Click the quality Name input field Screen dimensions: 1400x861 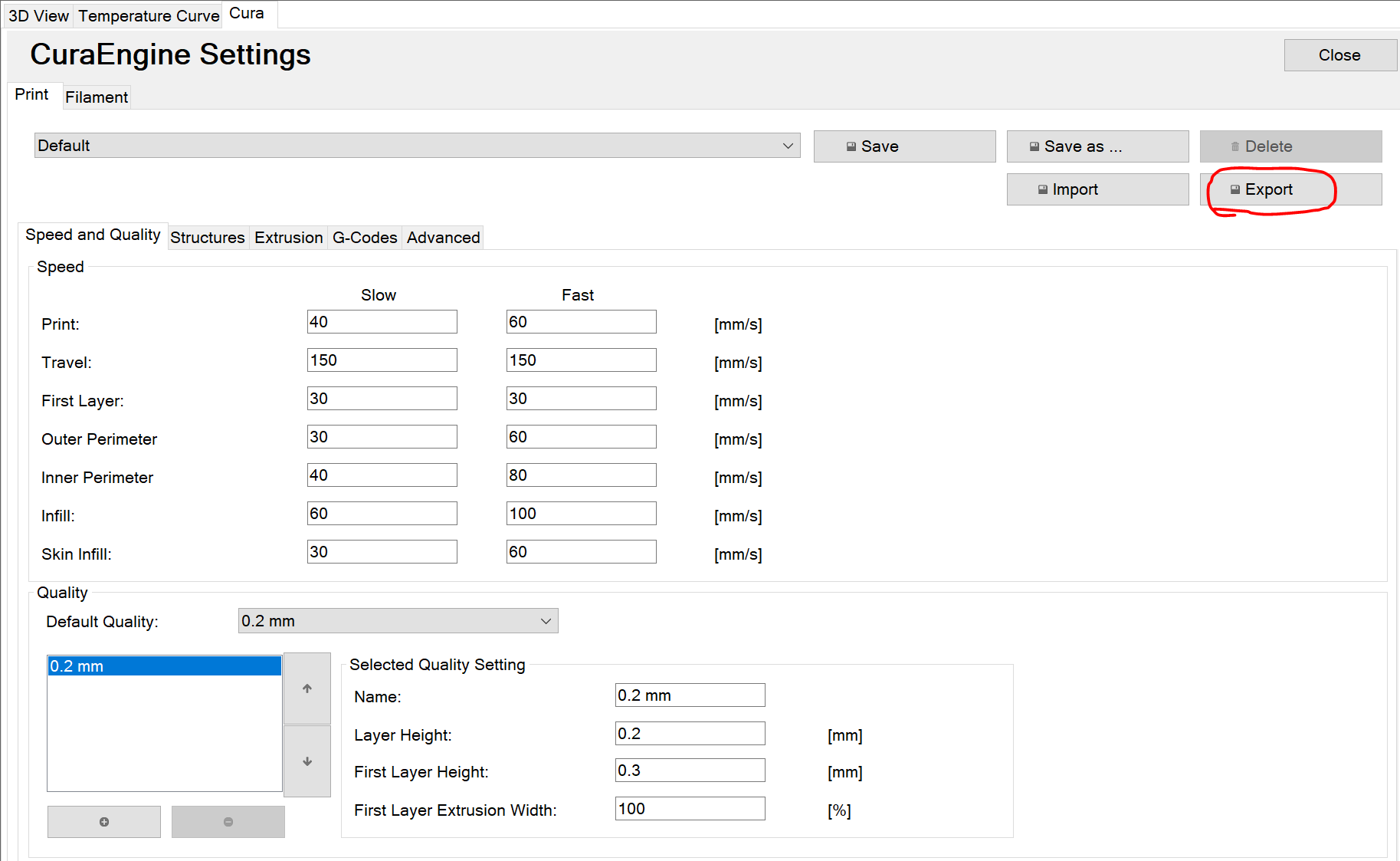tap(690, 695)
